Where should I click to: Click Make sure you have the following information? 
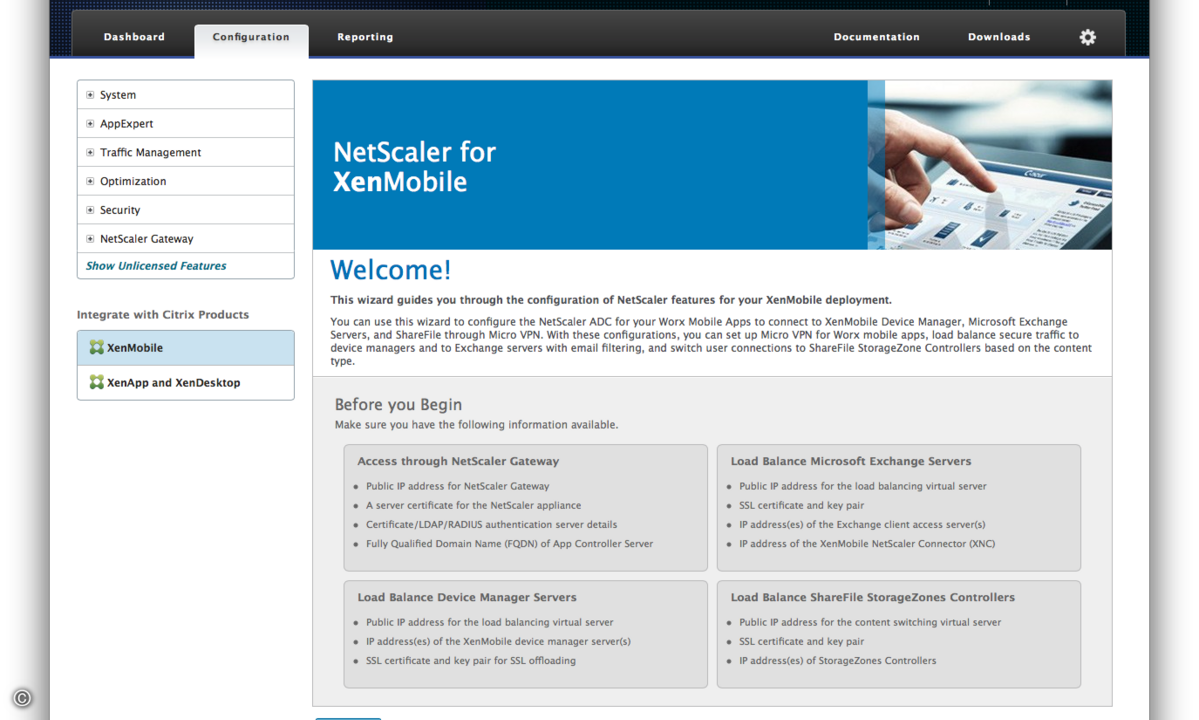[476, 424]
